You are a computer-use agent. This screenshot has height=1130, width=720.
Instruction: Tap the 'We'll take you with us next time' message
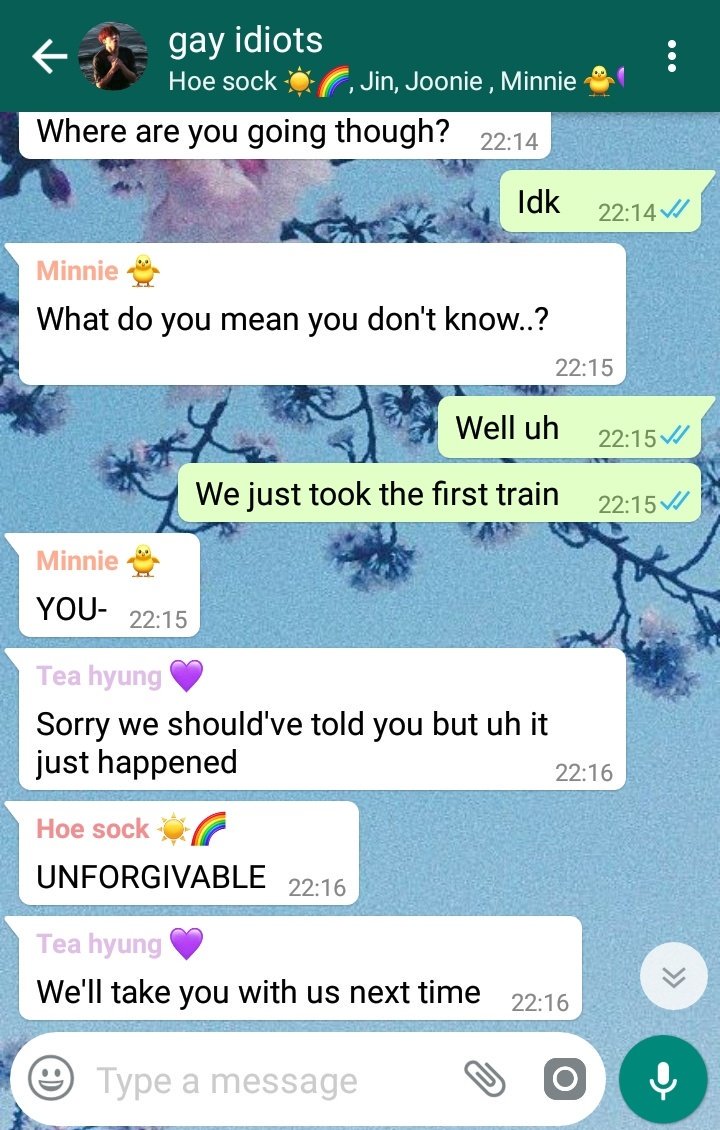point(300,968)
